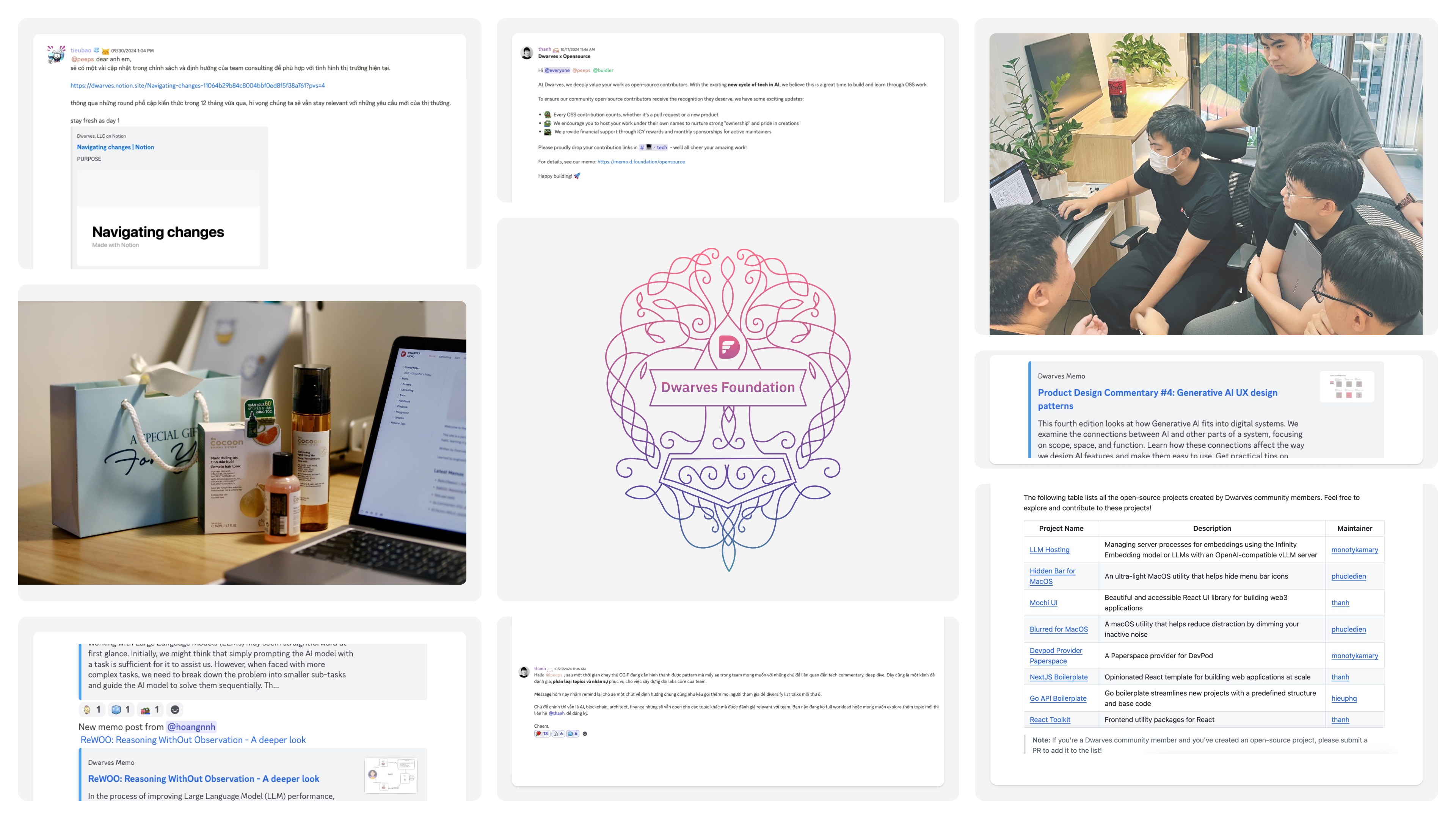Viewport: 1456px width, 819px height.
Task: Open monotykamary maintainer in Devpod Provider row
Action: point(1355,656)
